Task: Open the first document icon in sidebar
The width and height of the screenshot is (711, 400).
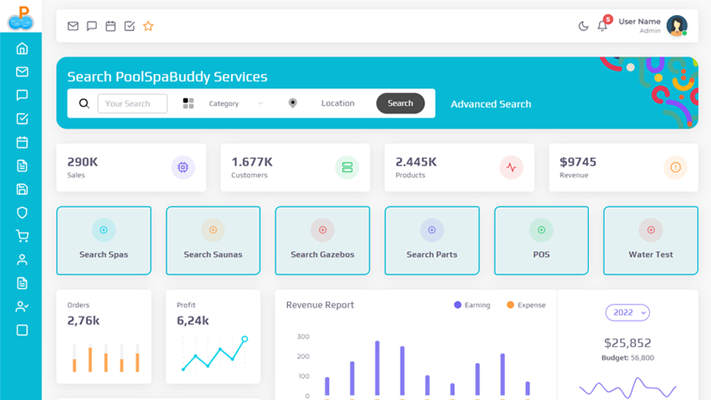Action: click(22, 166)
